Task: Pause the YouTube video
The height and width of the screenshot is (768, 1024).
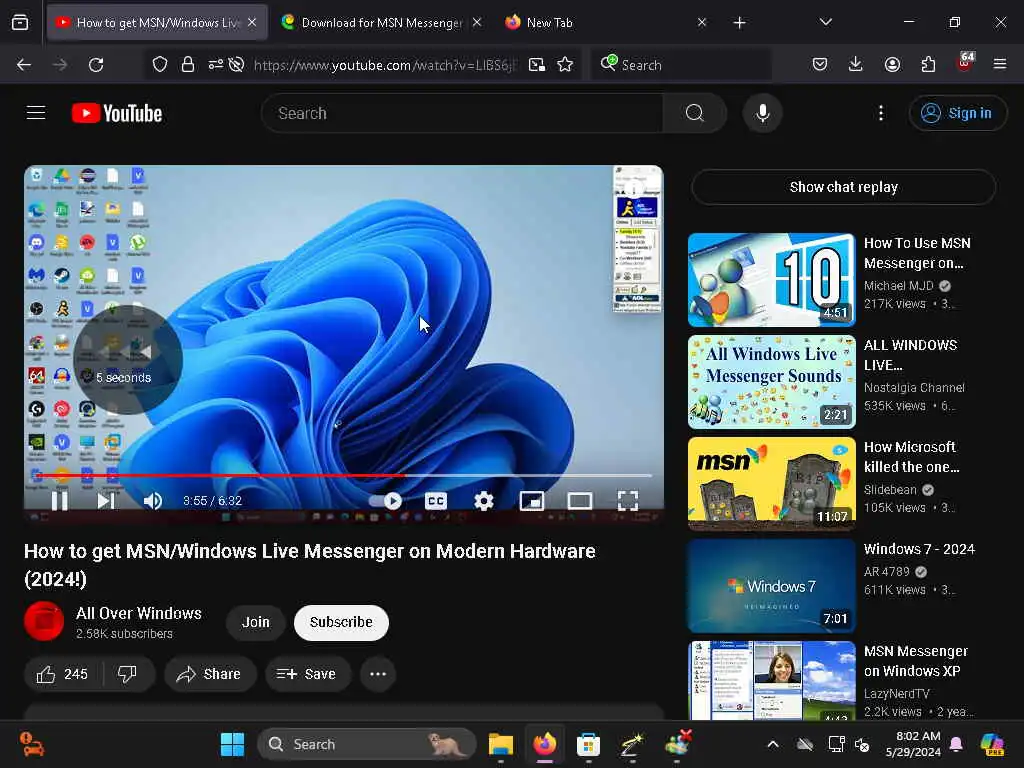Action: tap(59, 501)
